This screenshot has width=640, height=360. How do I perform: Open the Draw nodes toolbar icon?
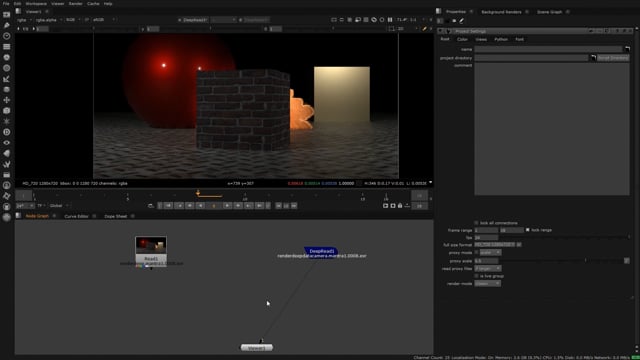(x=7, y=25)
